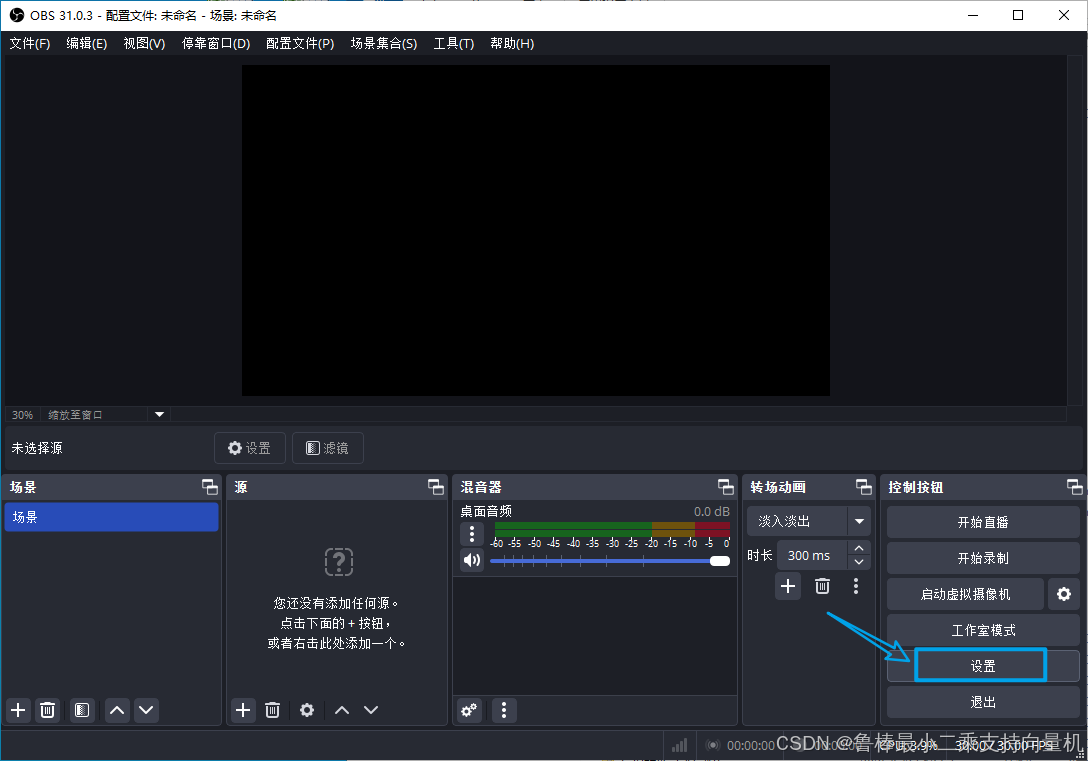Image resolution: width=1088 pixels, height=761 pixels.
Task: Mute the 桌面音频 speaker icon
Action: [x=472, y=560]
